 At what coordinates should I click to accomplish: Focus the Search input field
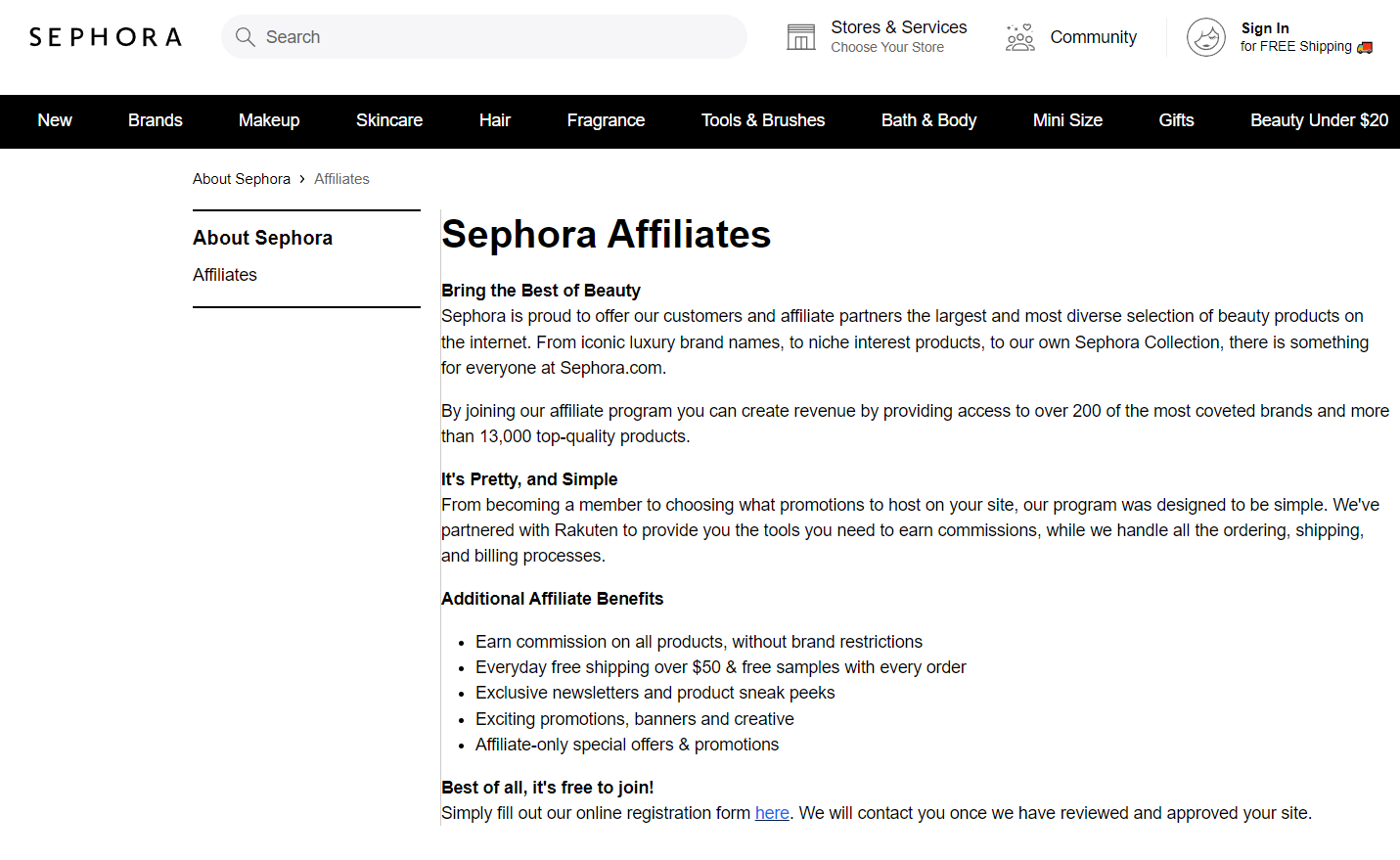pyautogui.click(x=484, y=37)
